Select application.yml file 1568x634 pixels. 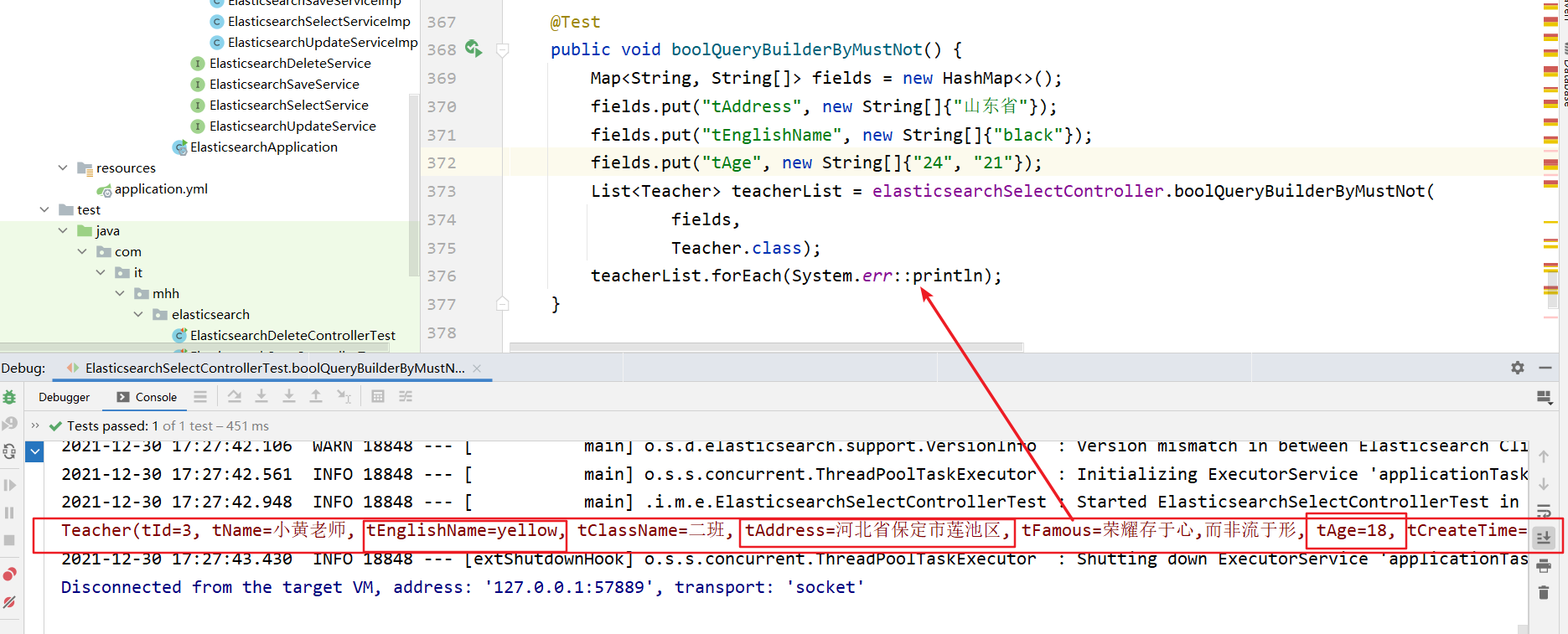[161, 188]
